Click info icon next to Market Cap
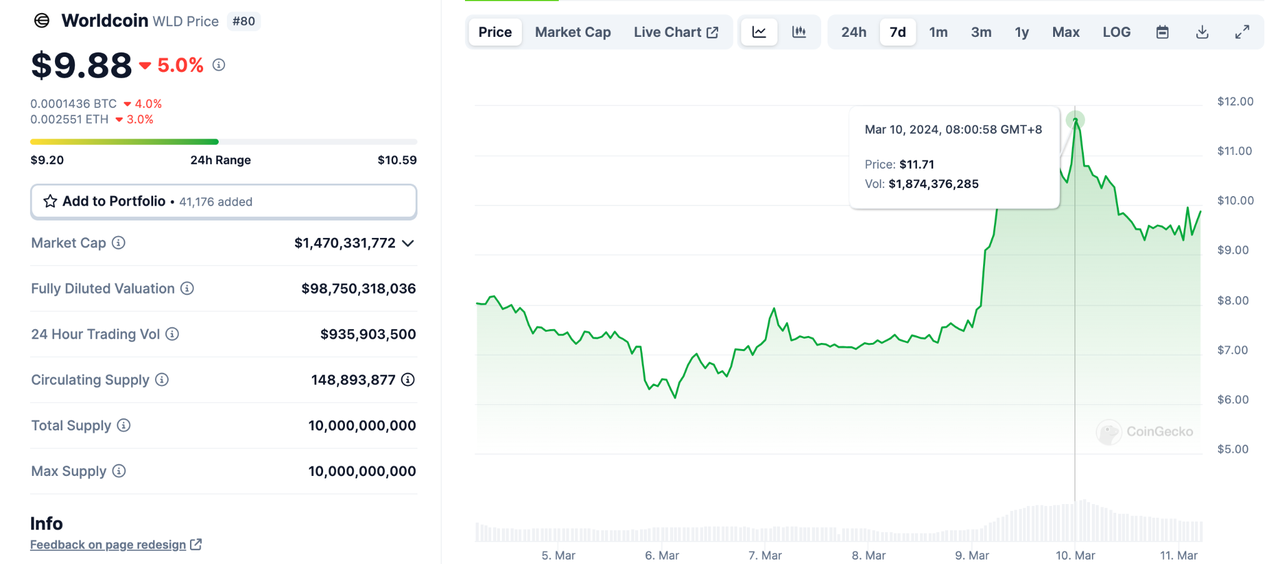This screenshot has height=564, width=1280. 119,243
